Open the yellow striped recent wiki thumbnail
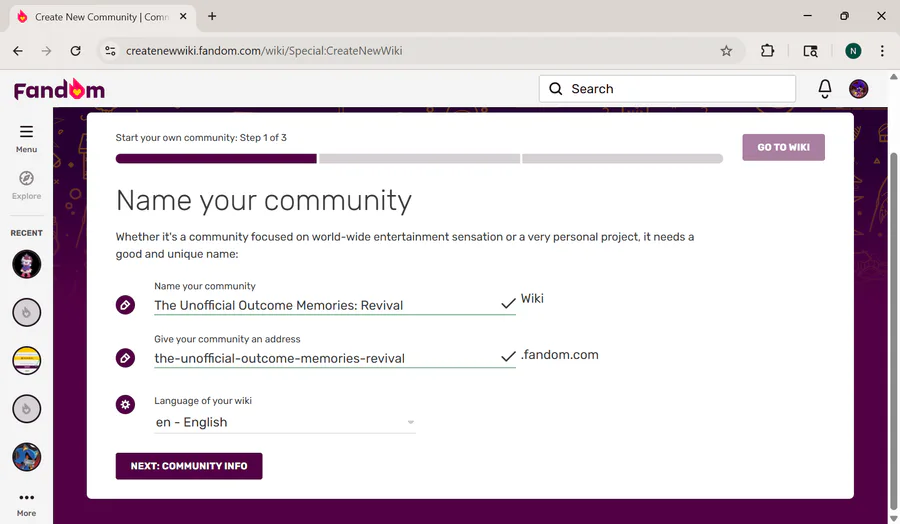 click(x=26, y=361)
